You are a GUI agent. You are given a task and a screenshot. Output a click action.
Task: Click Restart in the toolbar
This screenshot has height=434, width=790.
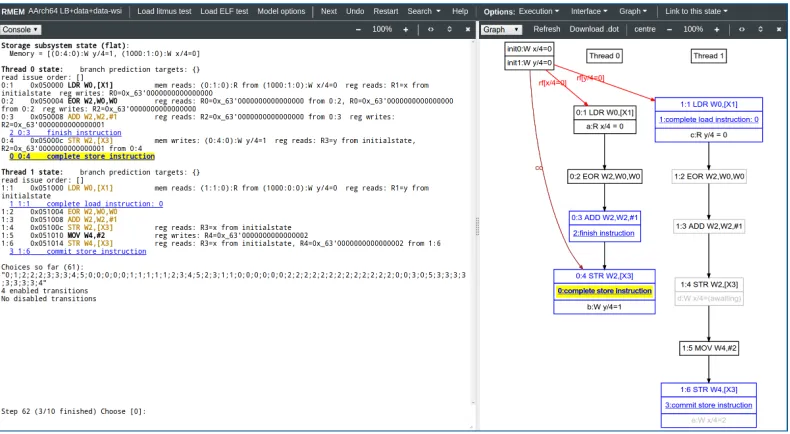386,11
